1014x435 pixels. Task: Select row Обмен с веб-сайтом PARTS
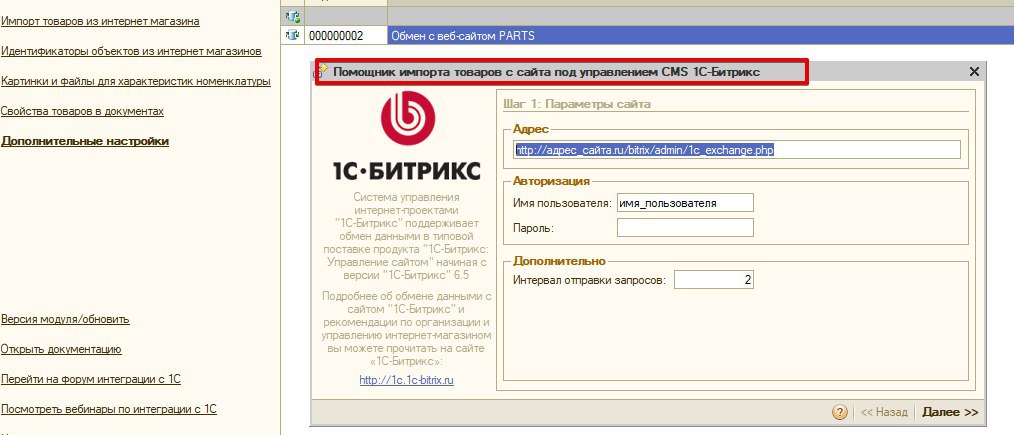tap(700, 36)
